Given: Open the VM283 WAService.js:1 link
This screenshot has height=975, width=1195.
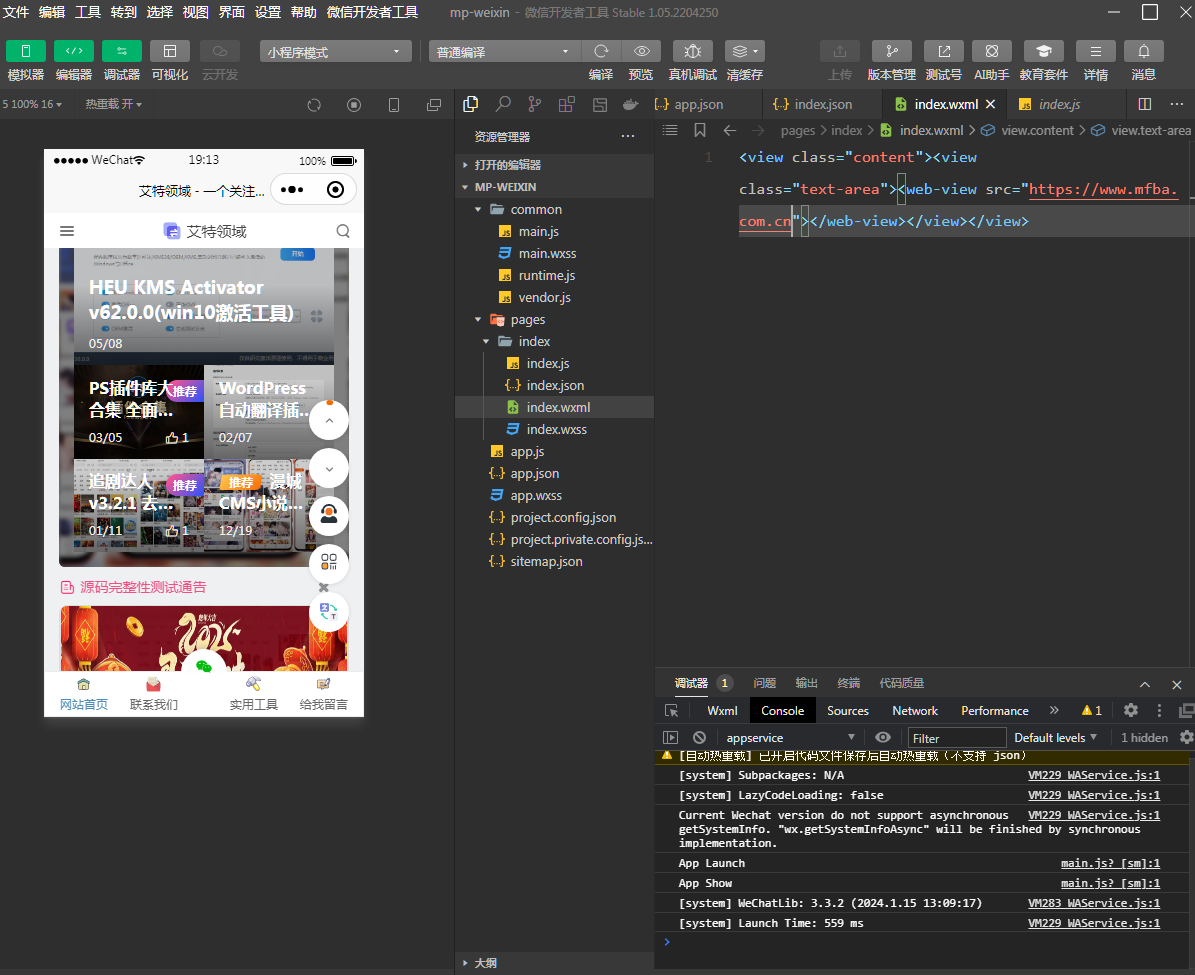Looking at the screenshot, I should 1094,903.
